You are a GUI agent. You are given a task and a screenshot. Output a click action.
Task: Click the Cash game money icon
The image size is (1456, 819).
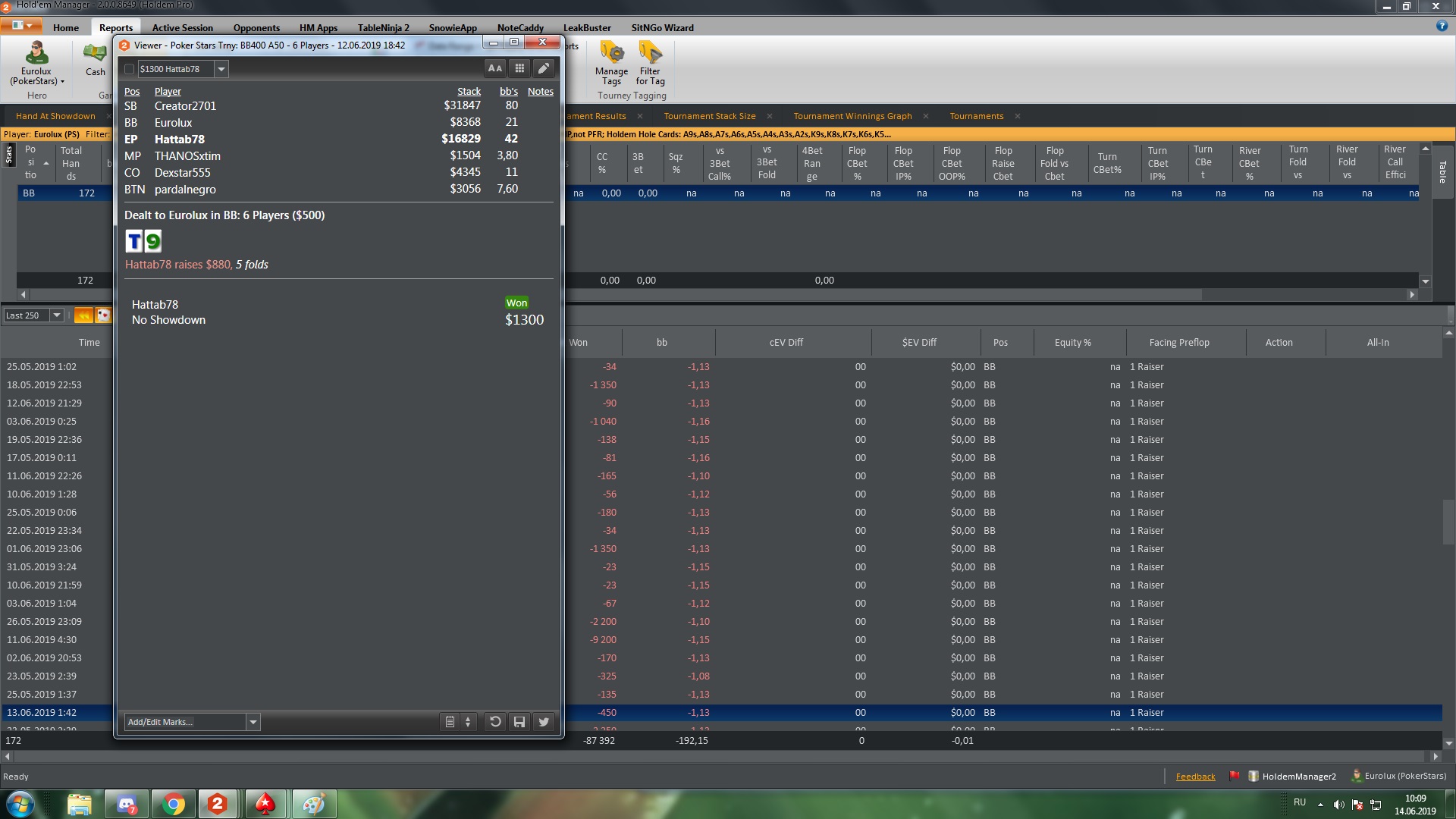click(x=95, y=53)
